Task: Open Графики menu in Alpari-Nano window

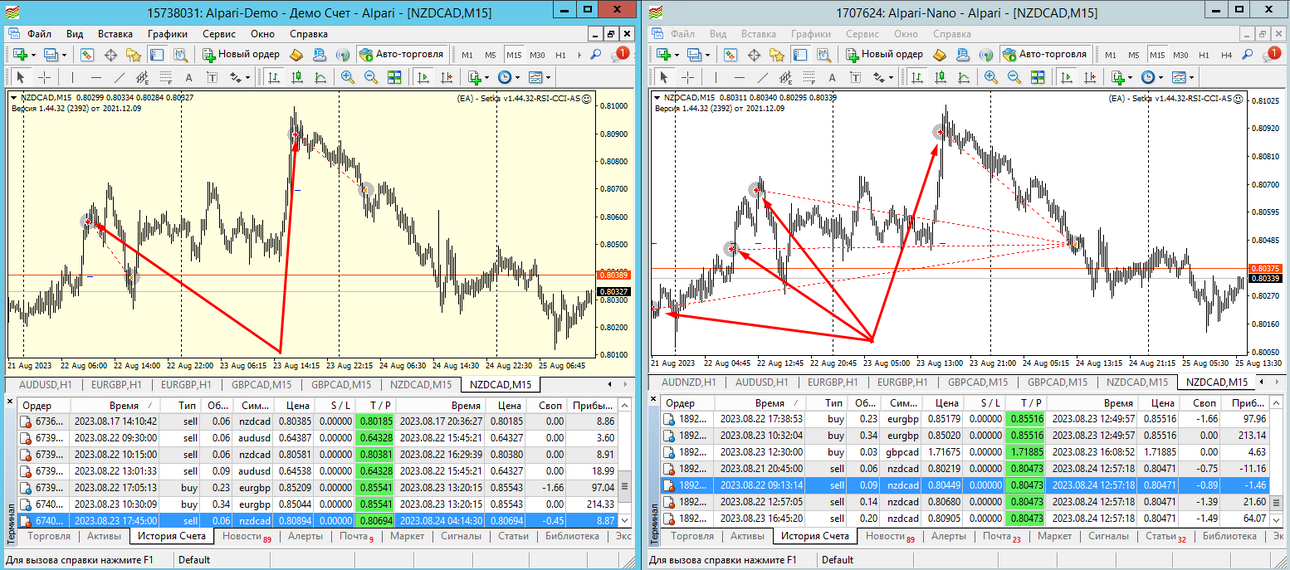Action: (811, 32)
